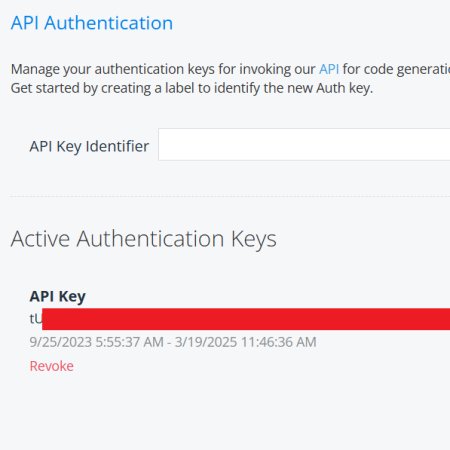
Task: Click the dash between the two dates
Action: click(x=169, y=343)
